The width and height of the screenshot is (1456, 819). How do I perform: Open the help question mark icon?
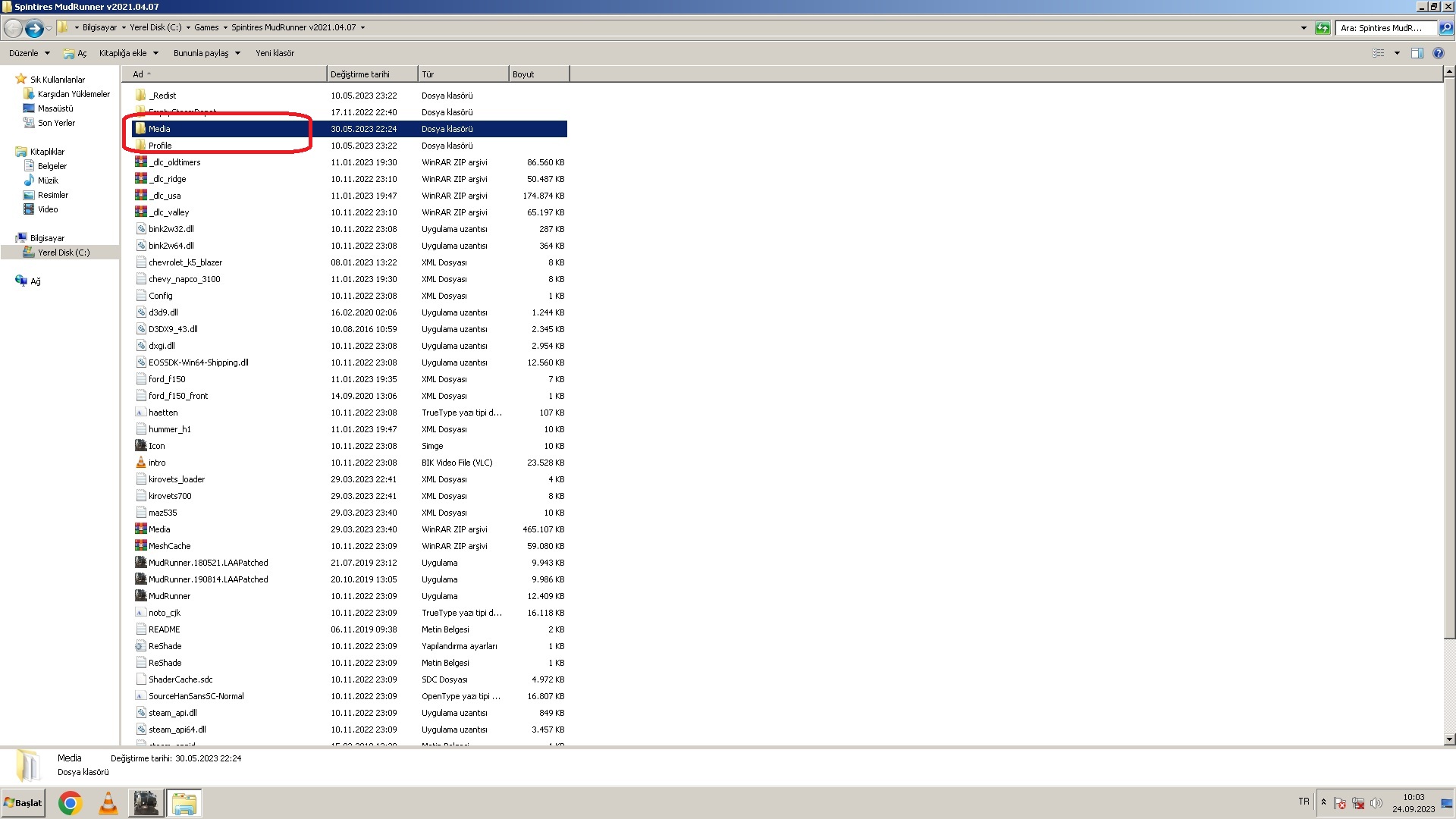coord(1438,53)
